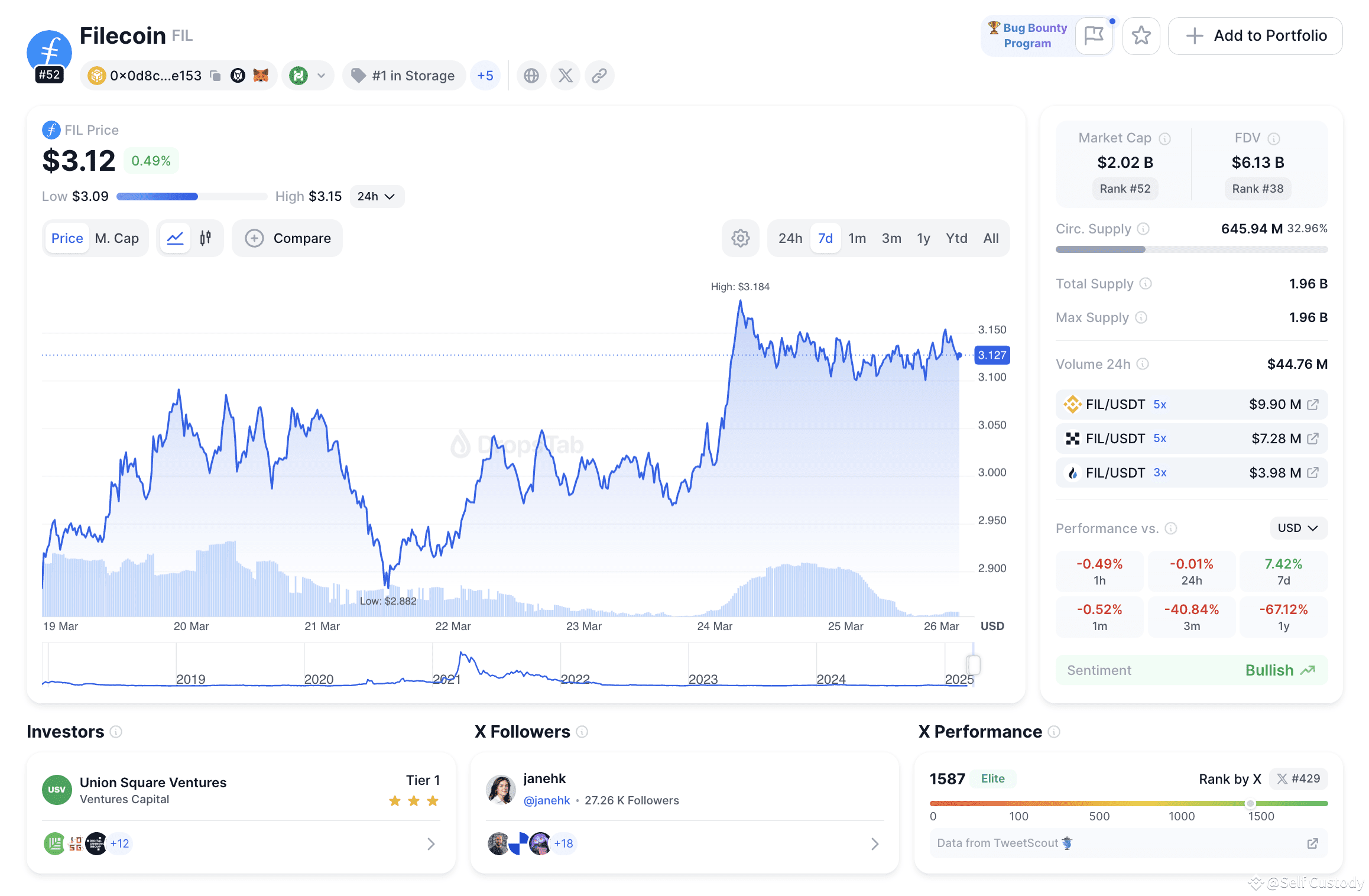Show Price on the chart
The height and width of the screenshot is (896, 1369).
pos(67,238)
